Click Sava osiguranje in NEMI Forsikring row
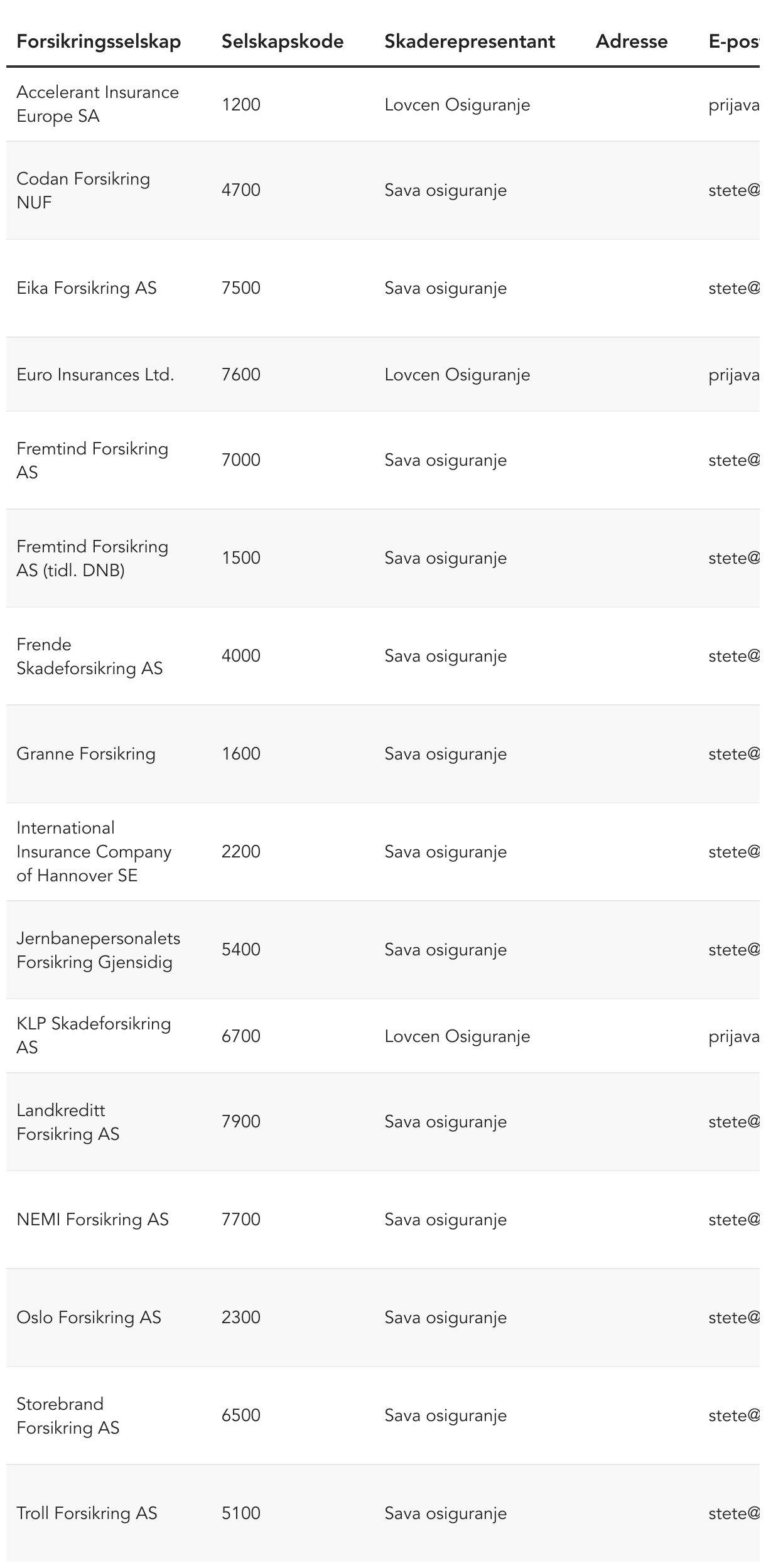 click(x=445, y=1220)
